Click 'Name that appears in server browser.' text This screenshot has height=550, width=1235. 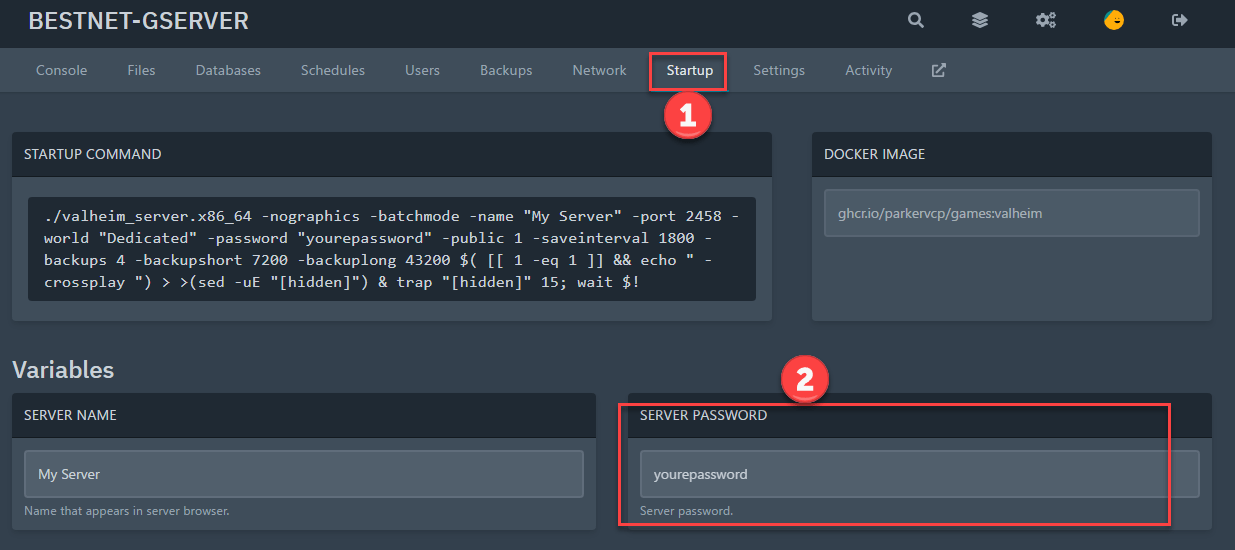(x=127, y=511)
